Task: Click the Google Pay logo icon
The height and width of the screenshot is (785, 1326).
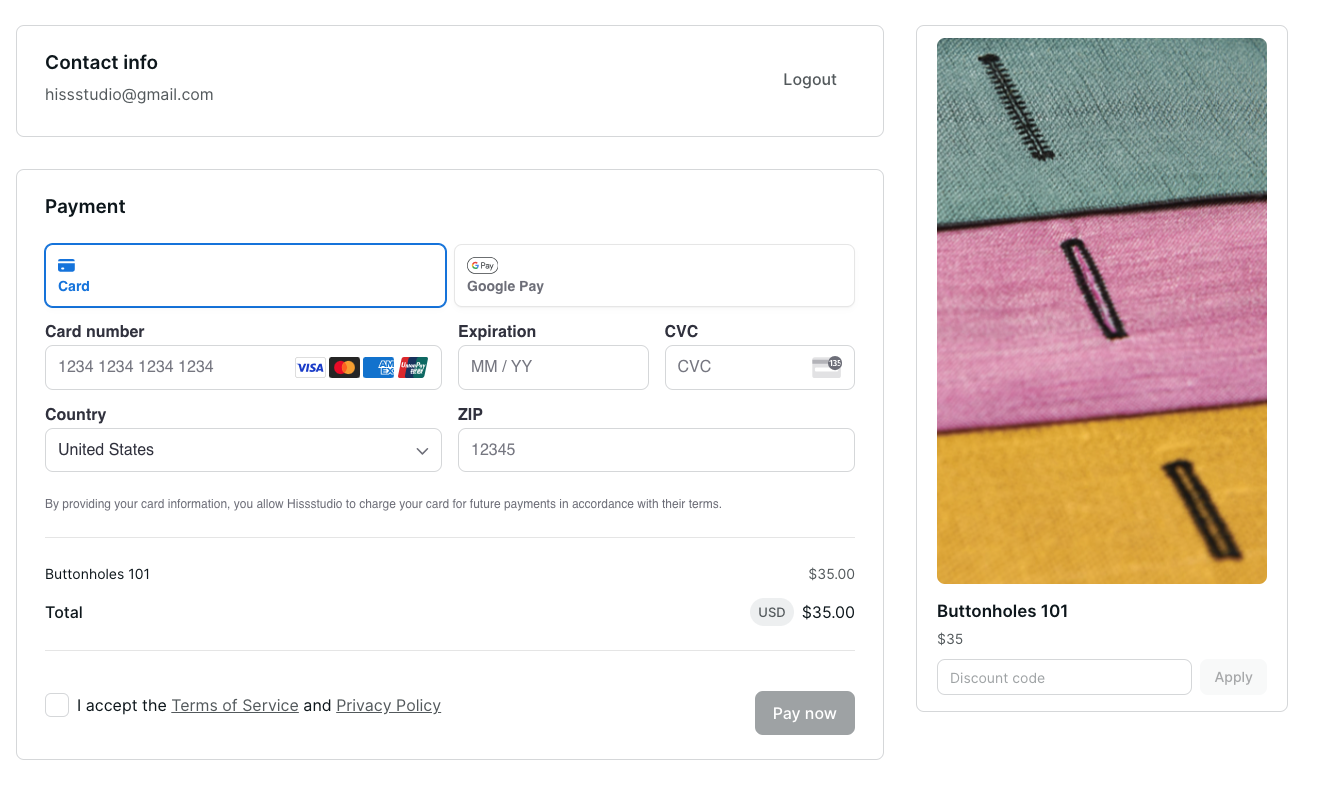Action: click(x=482, y=265)
